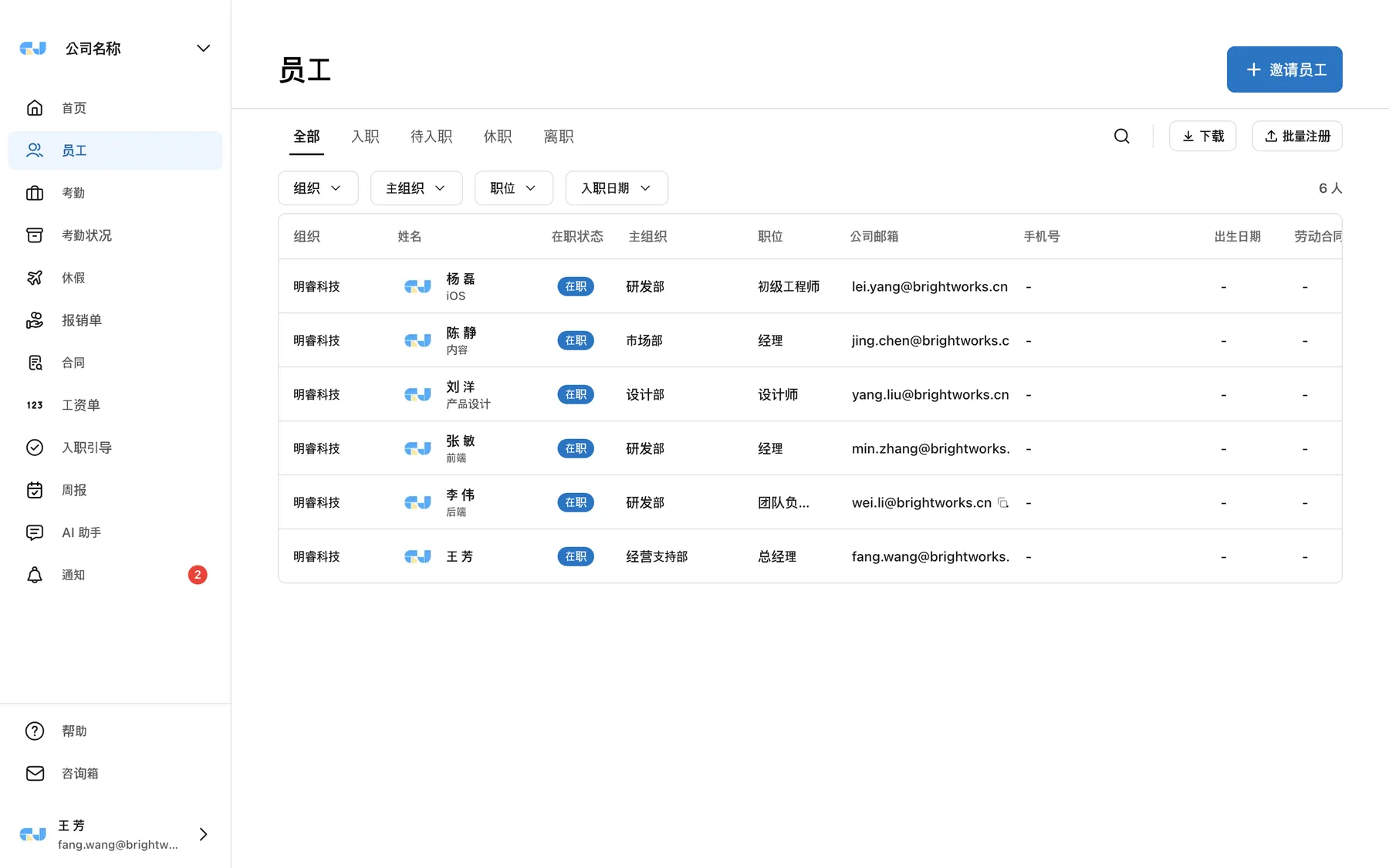Open 考勤状况 archive icon
Viewport: 1389px width, 868px height.
[x=35, y=235]
